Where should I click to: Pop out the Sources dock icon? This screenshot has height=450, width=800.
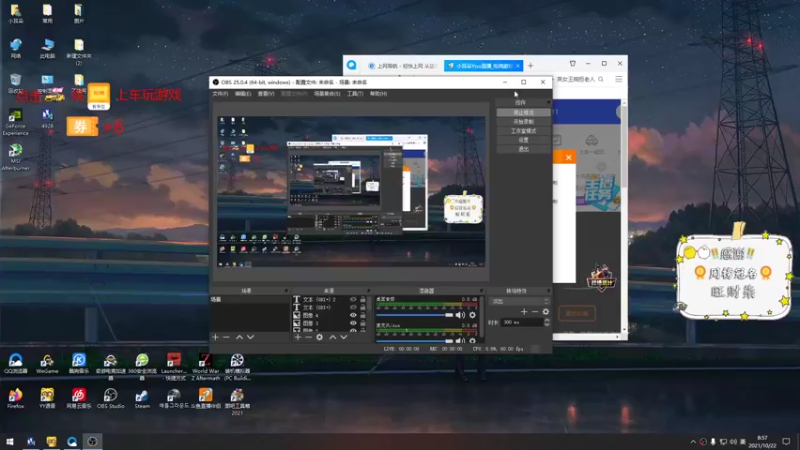[368, 291]
